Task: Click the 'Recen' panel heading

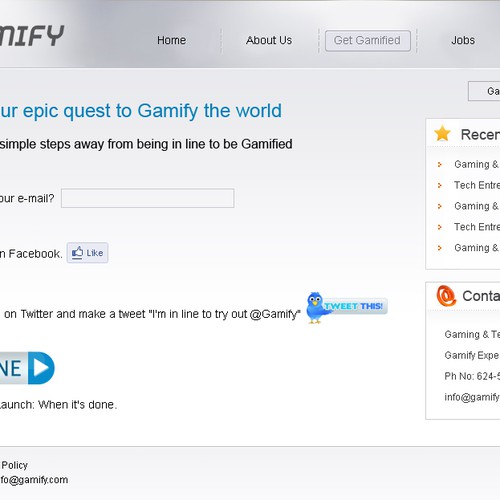Action: pyautogui.click(x=480, y=135)
